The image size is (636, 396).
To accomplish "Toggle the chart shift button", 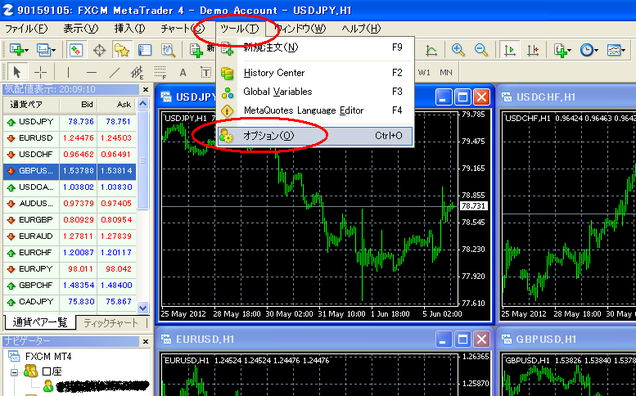I will click(x=533, y=50).
